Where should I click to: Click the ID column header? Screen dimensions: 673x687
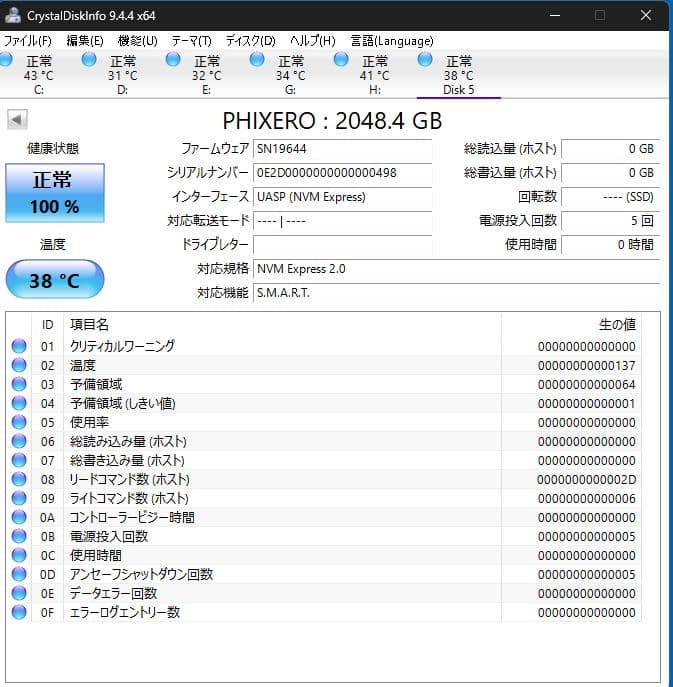click(x=47, y=325)
